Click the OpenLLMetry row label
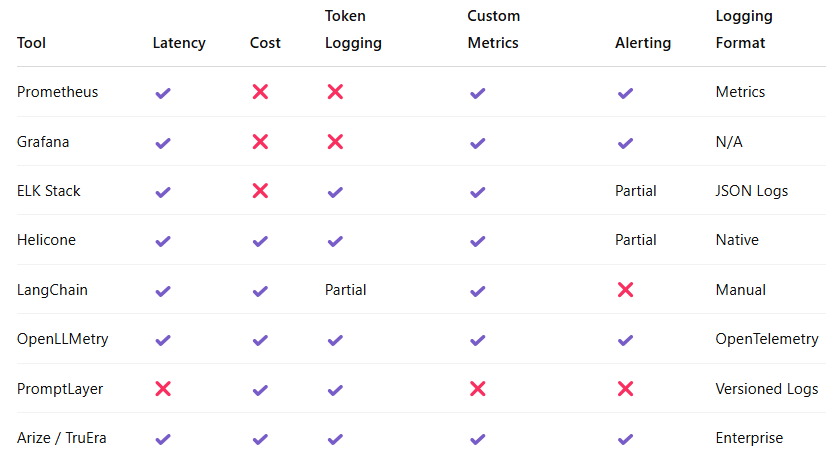Viewport: 837px width, 454px height. [62, 339]
